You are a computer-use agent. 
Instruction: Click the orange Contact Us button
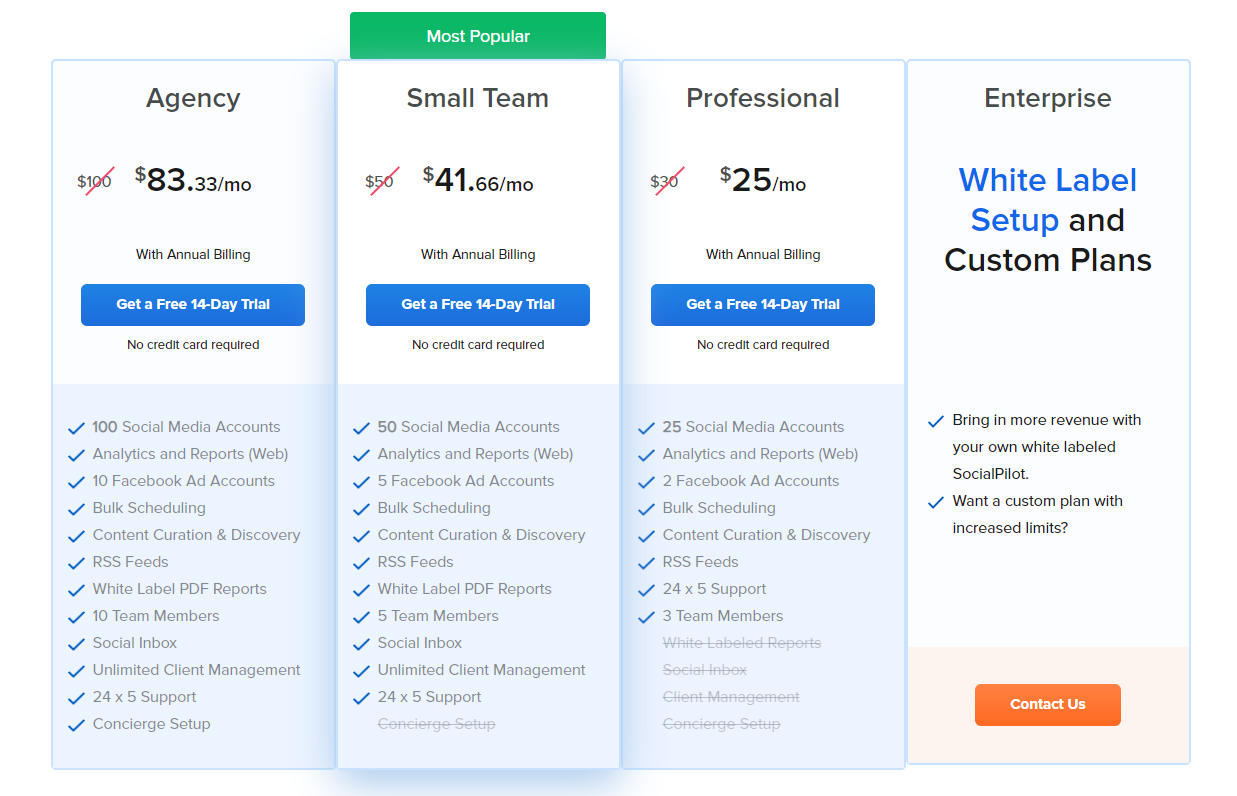click(x=1048, y=705)
